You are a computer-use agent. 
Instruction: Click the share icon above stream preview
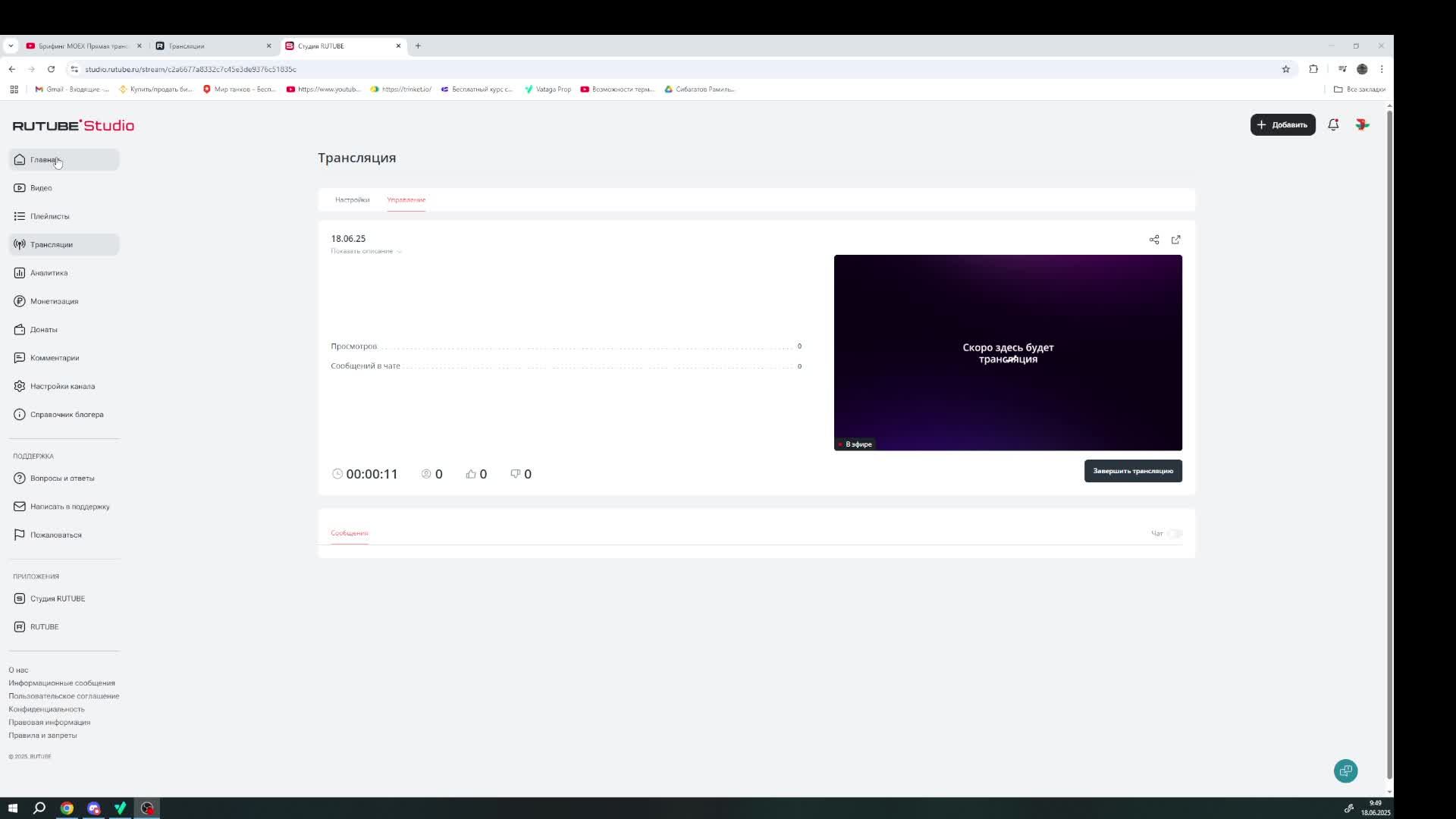click(1154, 240)
